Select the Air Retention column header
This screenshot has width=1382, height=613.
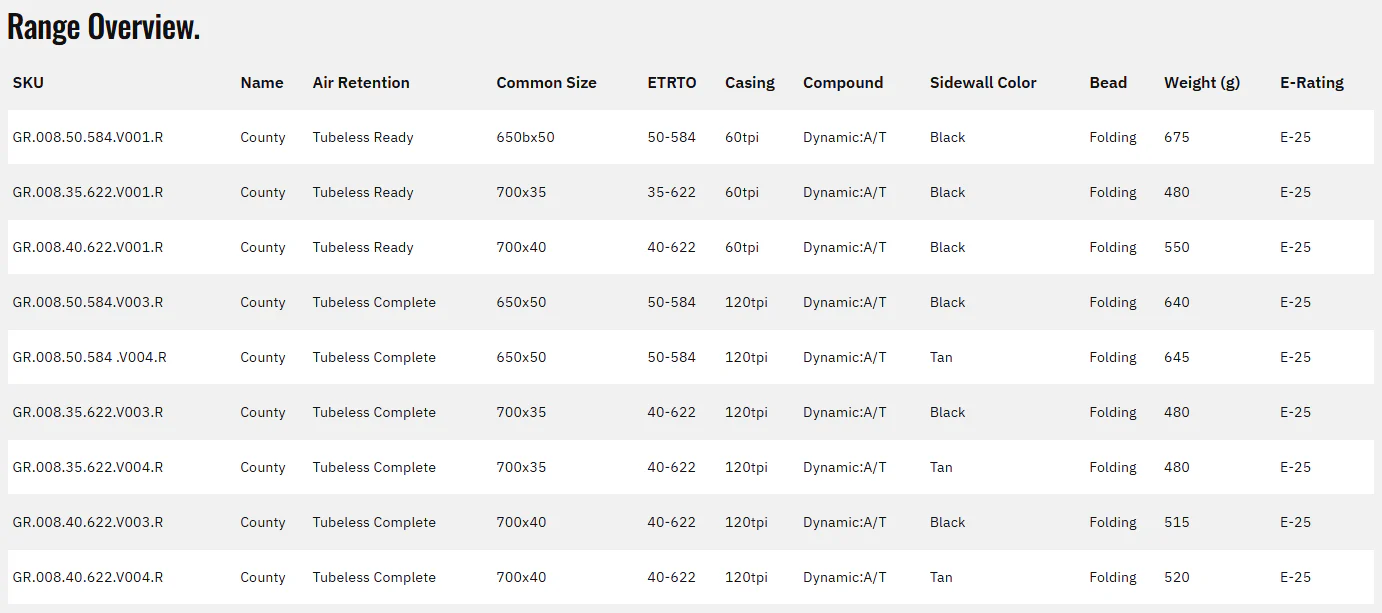pyautogui.click(x=361, y=83)
